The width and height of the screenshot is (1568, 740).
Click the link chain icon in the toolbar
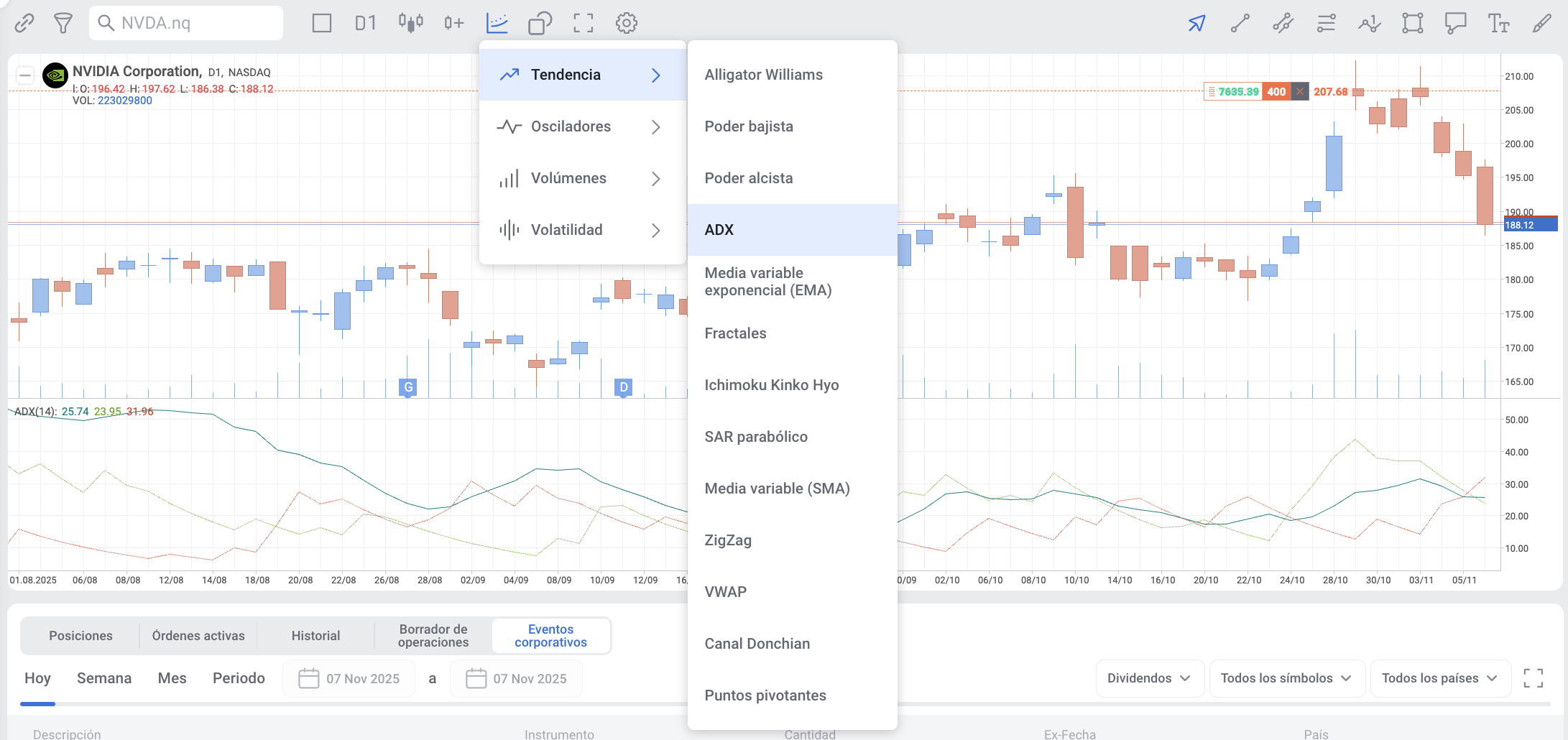[x=24, y=23]
